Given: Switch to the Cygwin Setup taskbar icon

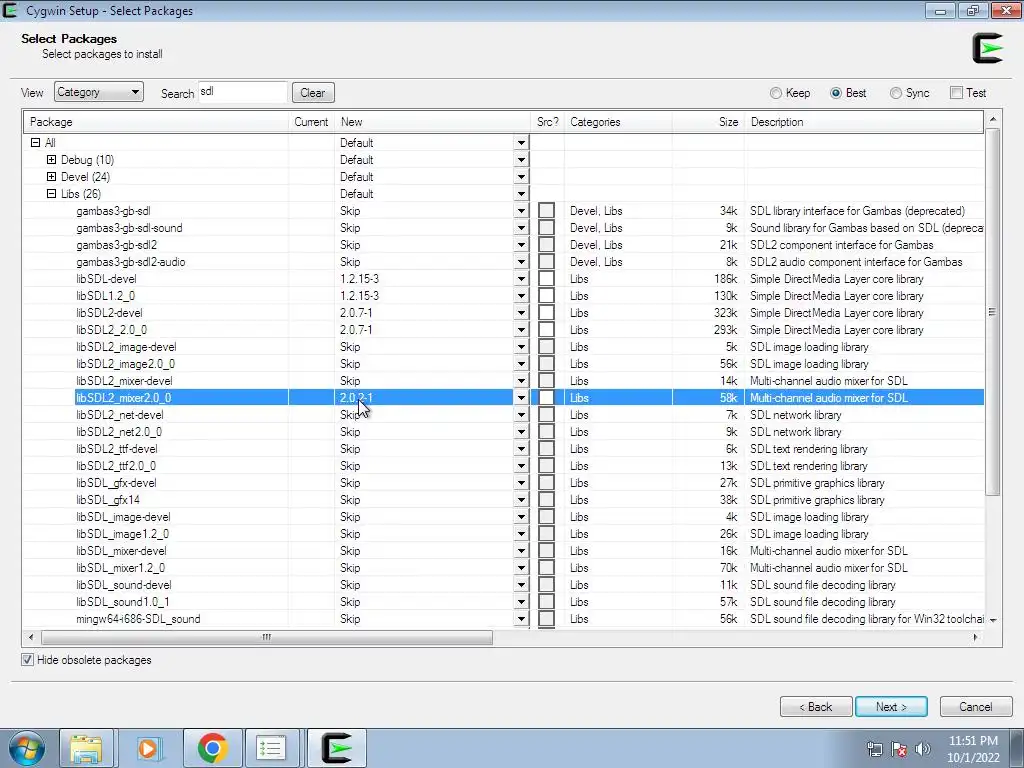Looking at the screenshot, I should click(x=337, y=748).
